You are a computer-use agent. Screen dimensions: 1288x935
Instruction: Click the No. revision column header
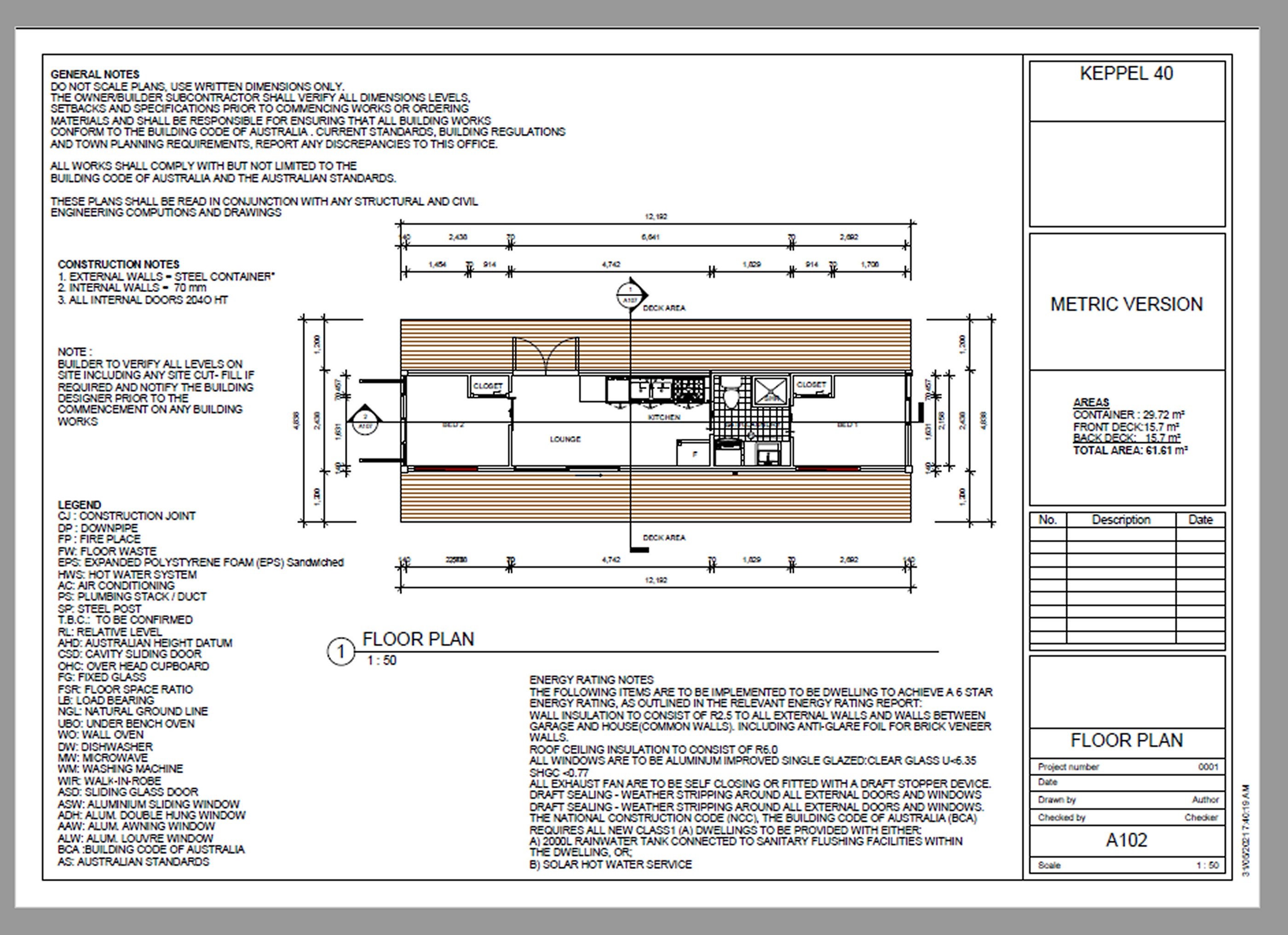coord(1047,519)
